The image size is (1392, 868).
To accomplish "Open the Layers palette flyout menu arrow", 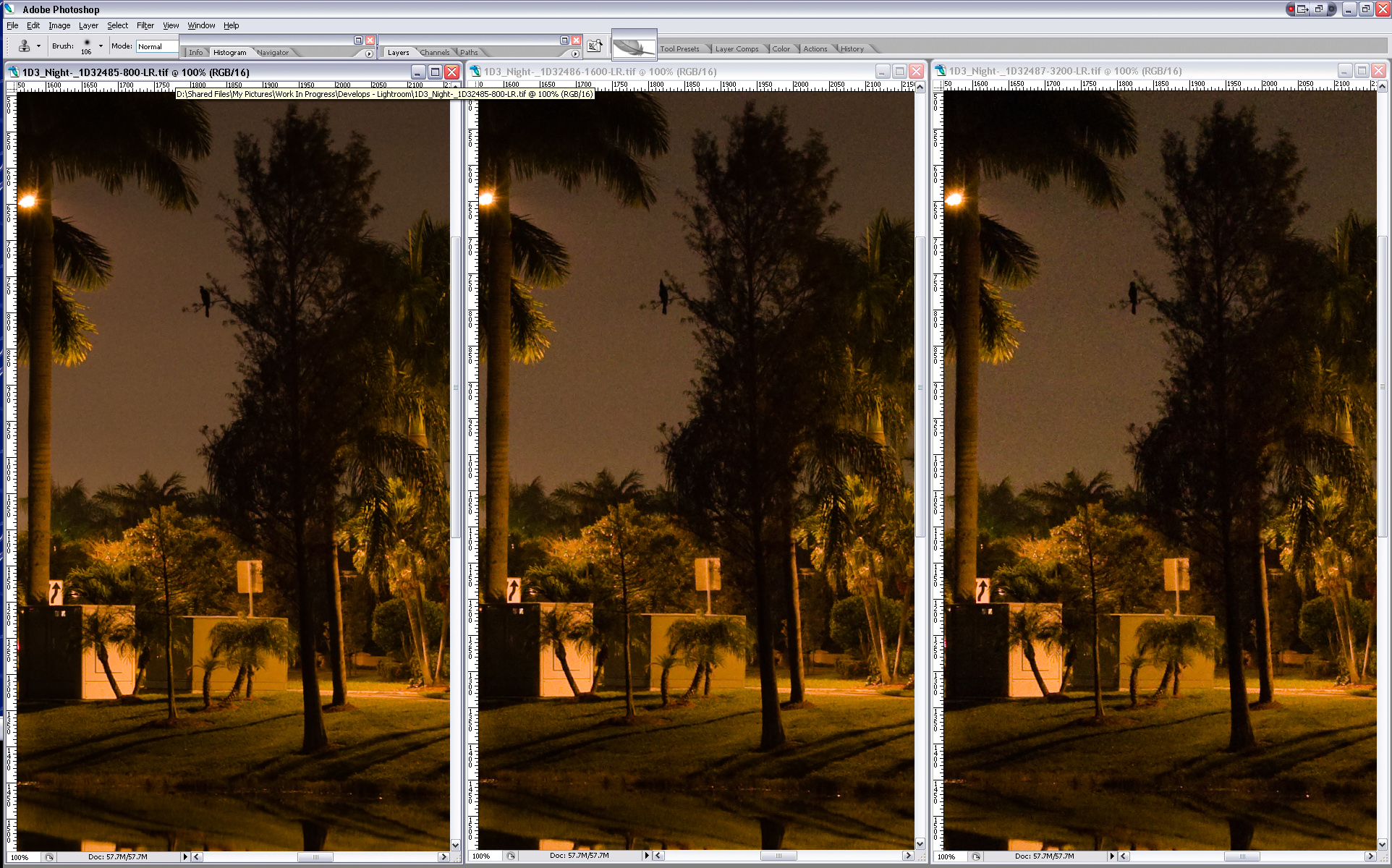I will tap(575, 54).
